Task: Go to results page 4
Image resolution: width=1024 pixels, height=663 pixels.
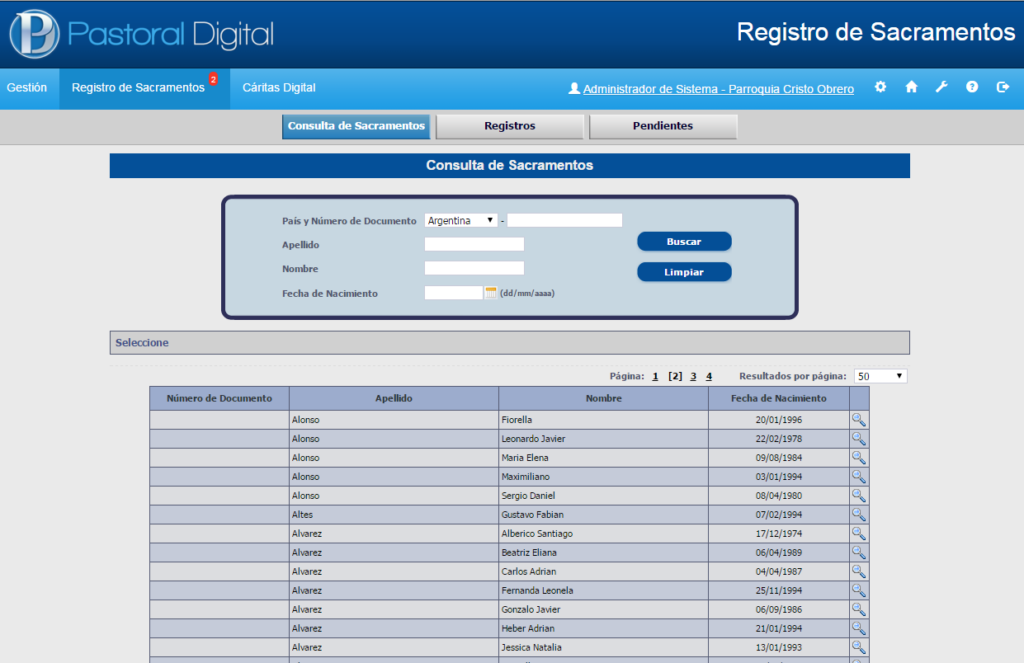Action: coord(709,376)
